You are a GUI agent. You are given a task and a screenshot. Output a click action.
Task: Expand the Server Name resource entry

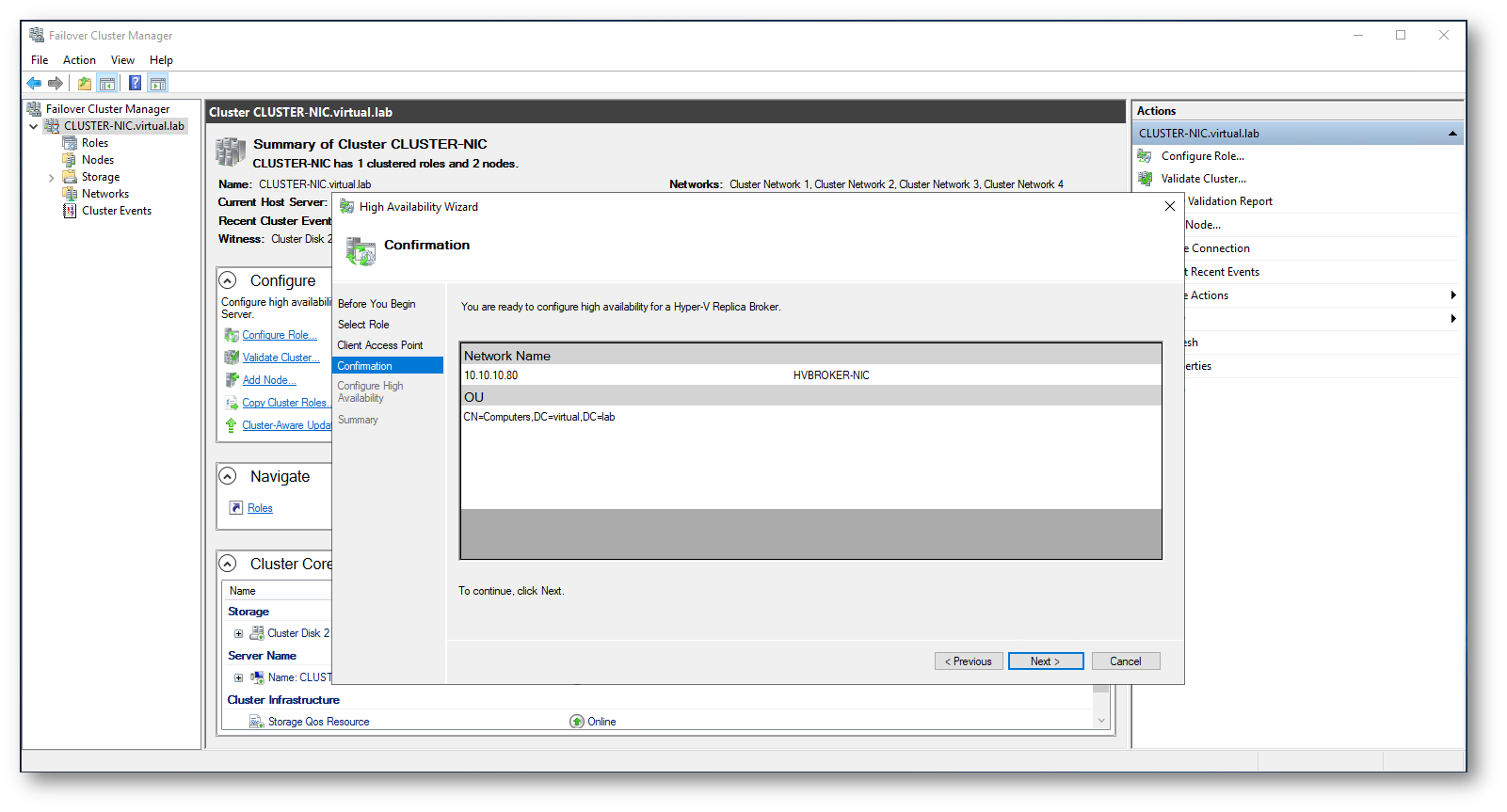[x=238, y=677]
